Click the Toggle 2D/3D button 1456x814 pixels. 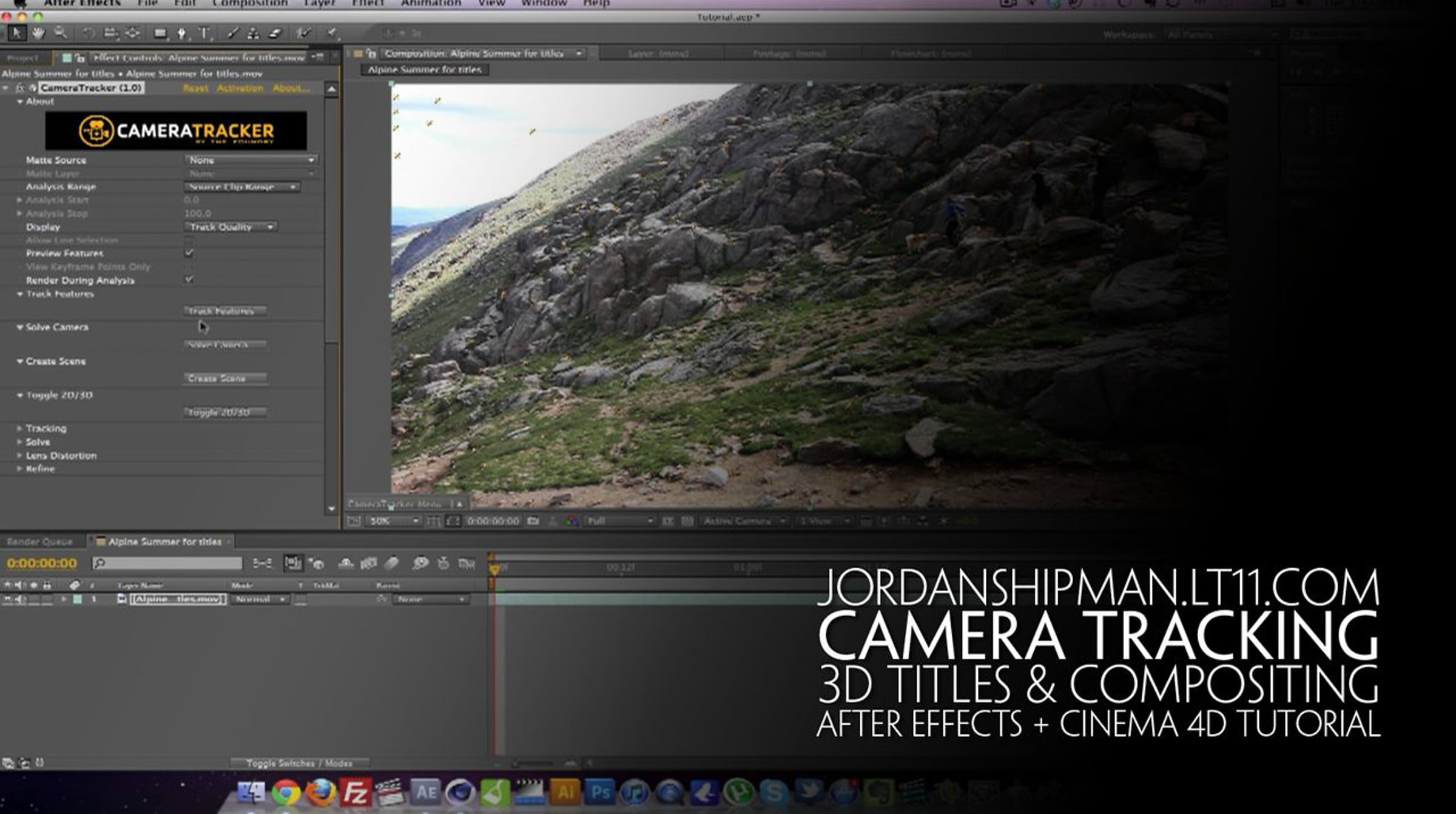pyautogui.click(x=224, y=412)
